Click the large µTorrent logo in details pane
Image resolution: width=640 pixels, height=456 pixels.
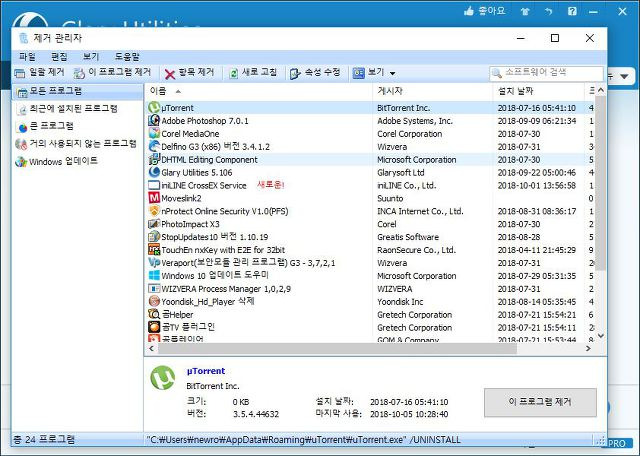pyautogui.click(x=163, y=378)
